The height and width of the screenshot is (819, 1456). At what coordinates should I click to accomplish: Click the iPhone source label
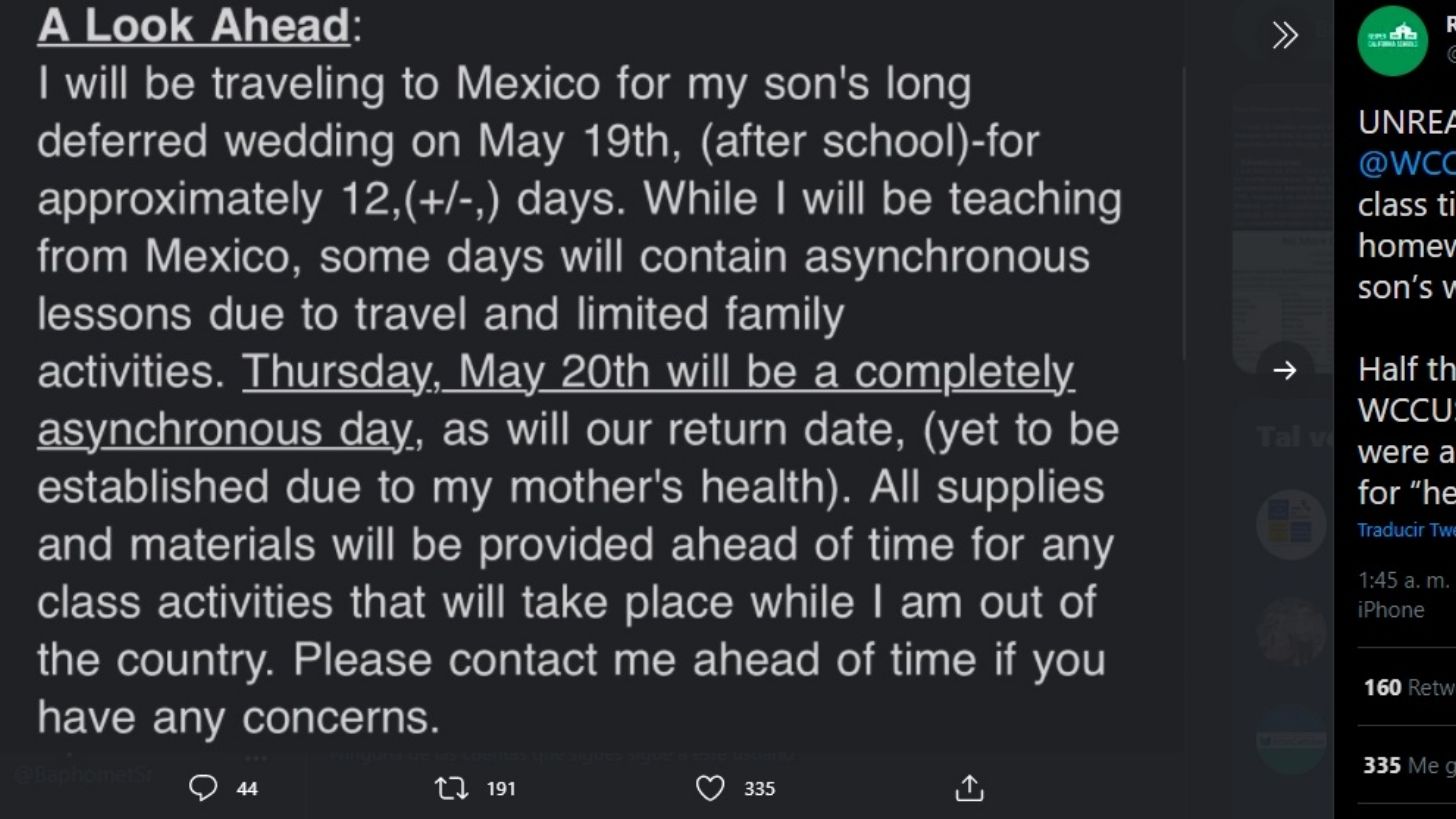point(1391,609)
